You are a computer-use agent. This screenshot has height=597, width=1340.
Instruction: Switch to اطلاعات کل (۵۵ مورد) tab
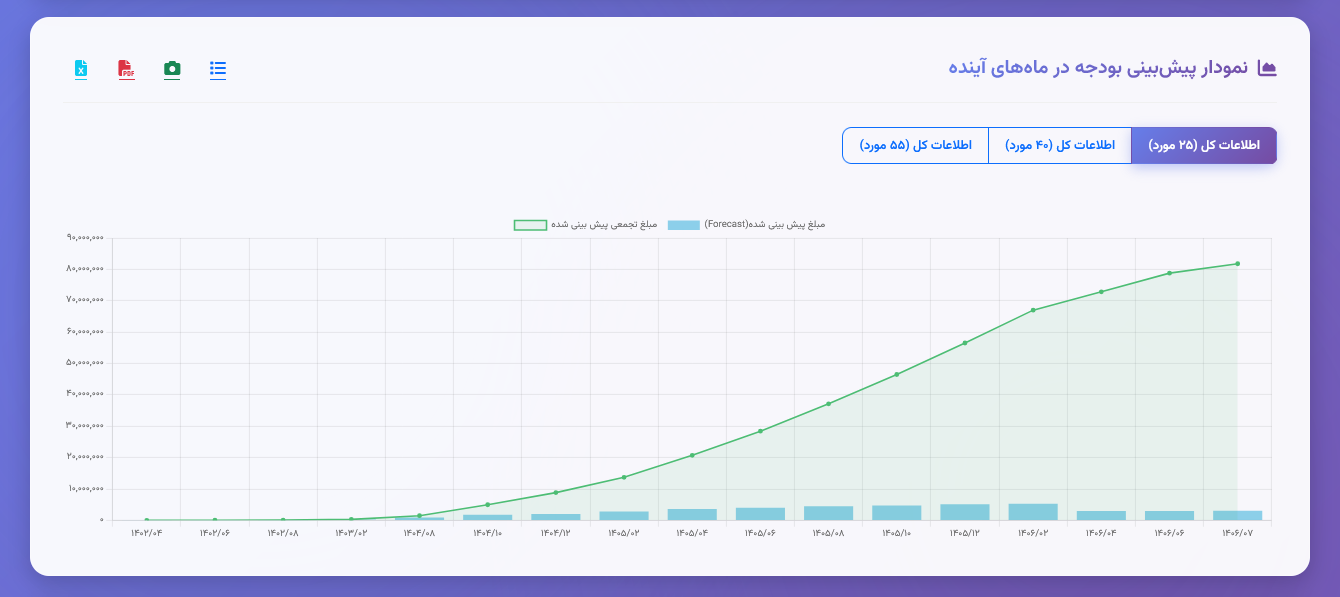915,145
